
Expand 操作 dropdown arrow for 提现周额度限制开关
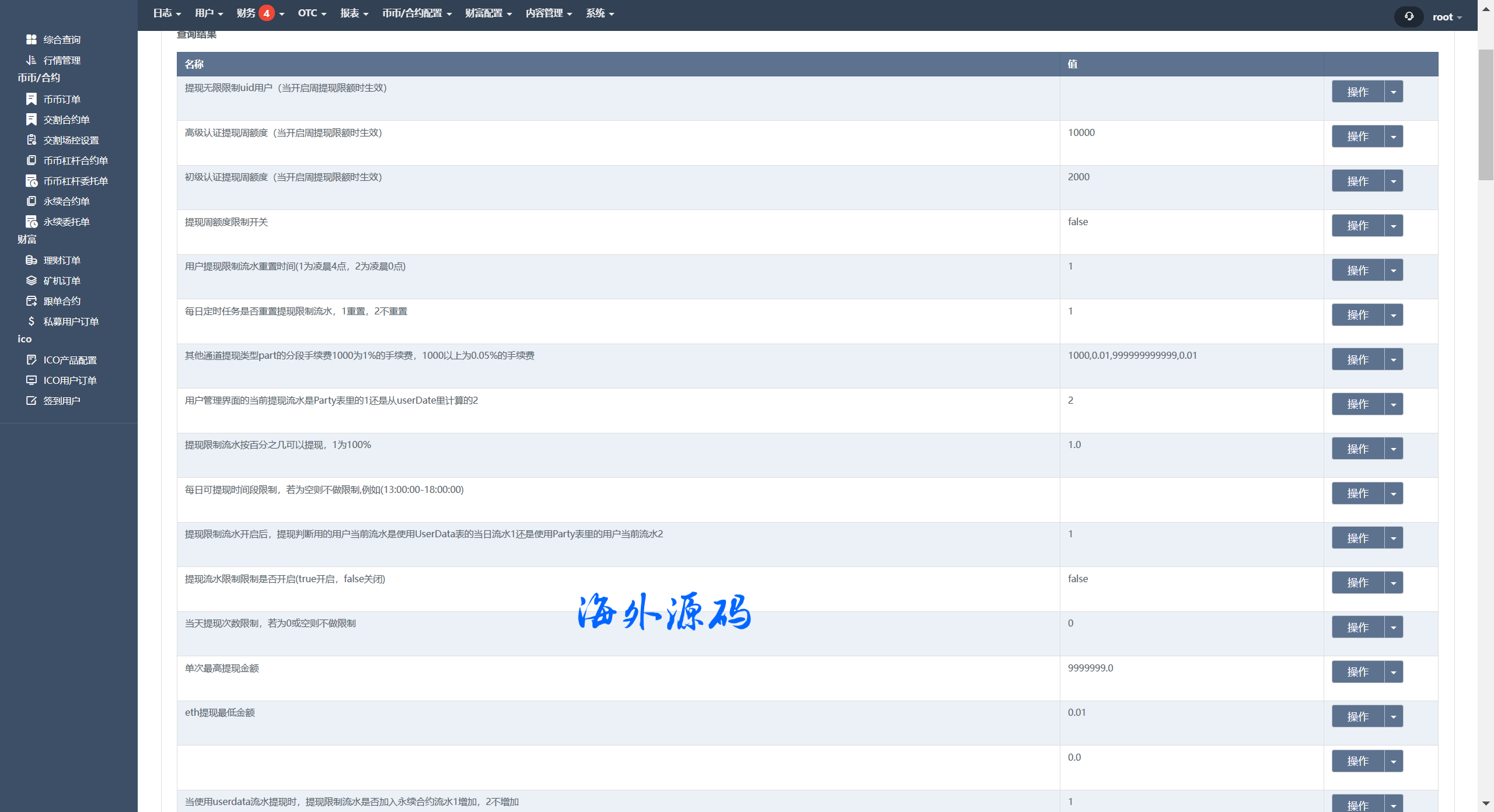tap(1394, 226)
